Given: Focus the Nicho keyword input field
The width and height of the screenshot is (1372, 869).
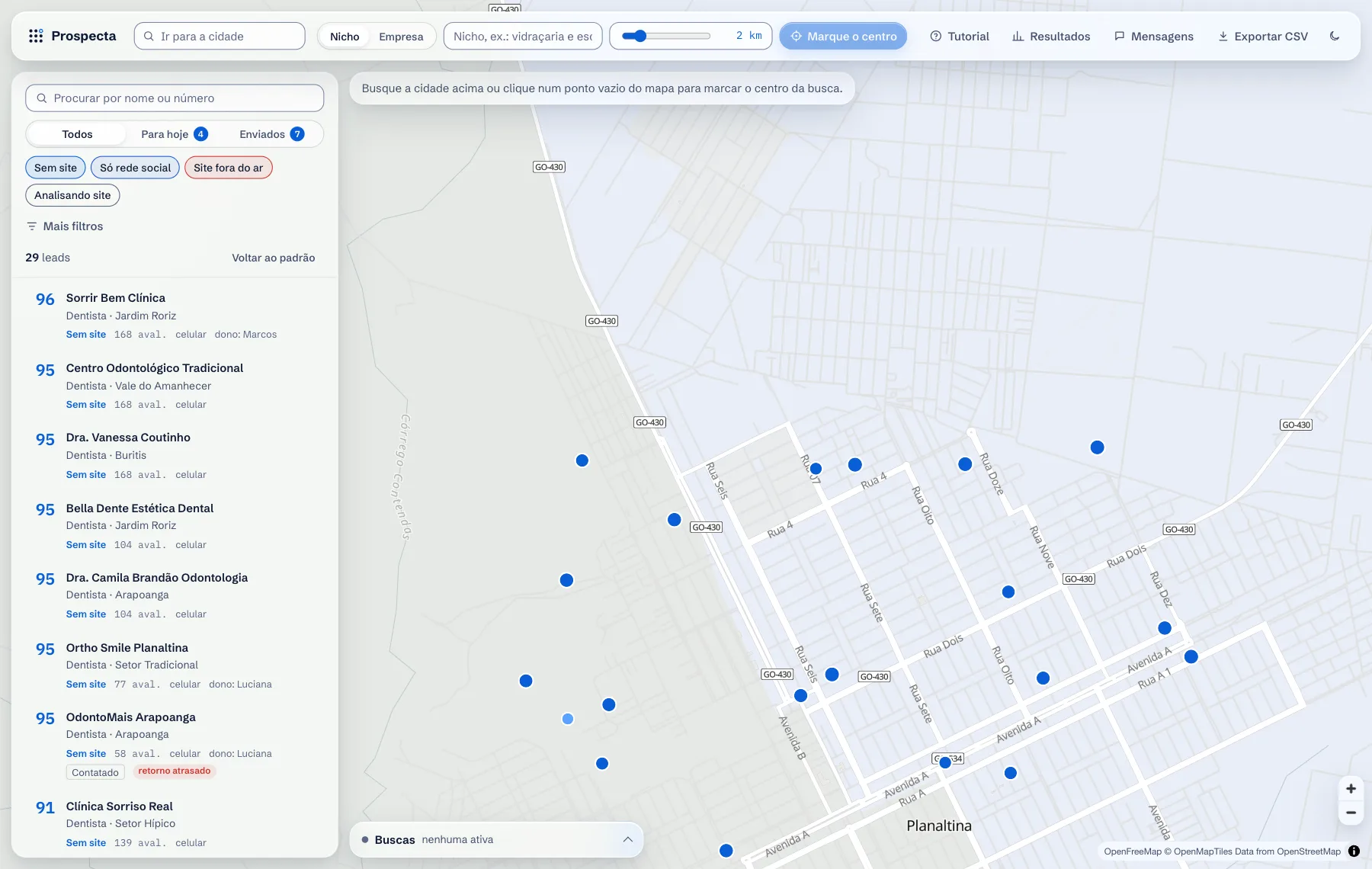Looking at the screenshot, I should [523, 36].
